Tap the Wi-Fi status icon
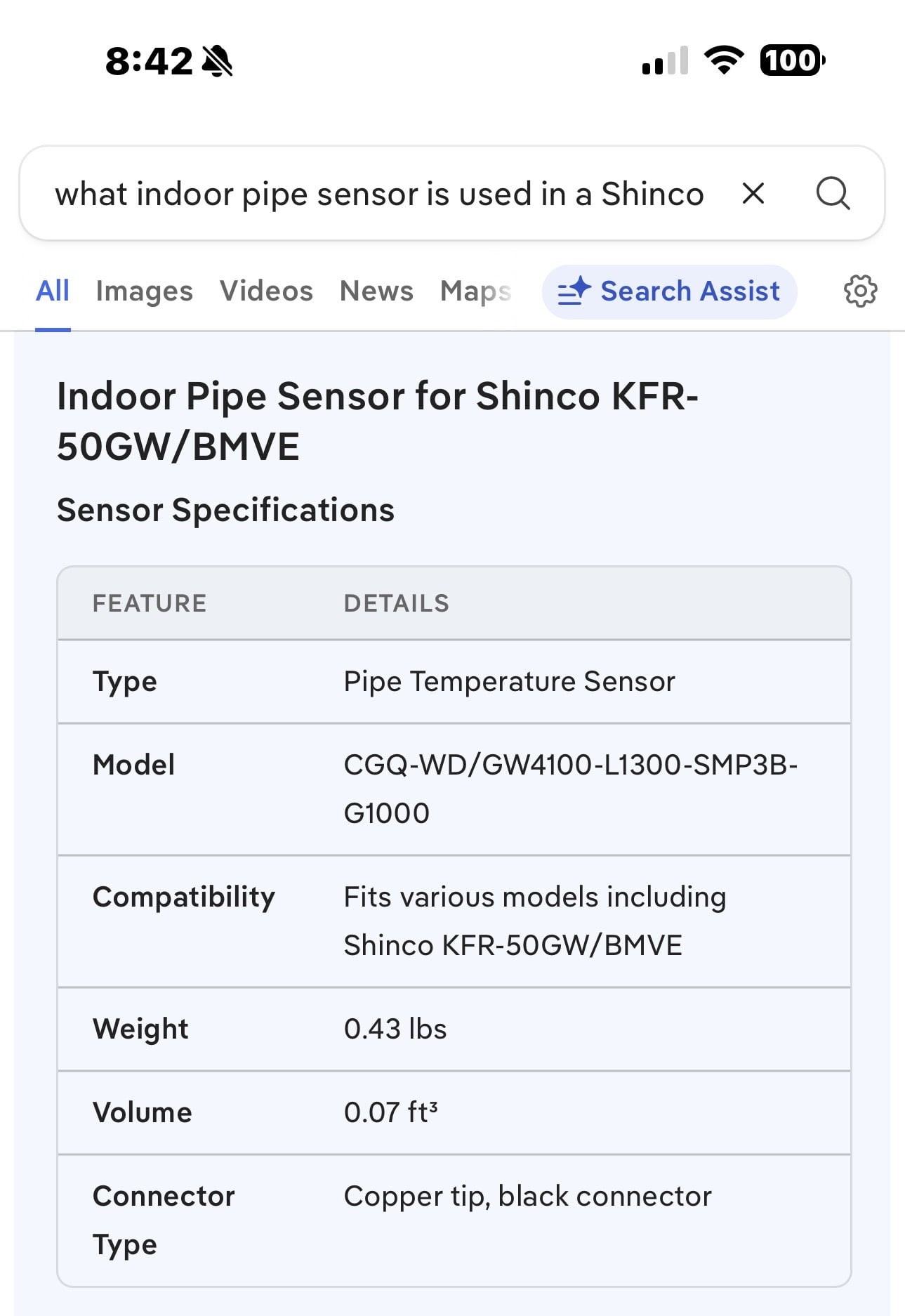The width and height of the screenshot is (905, 1316). 724,60
